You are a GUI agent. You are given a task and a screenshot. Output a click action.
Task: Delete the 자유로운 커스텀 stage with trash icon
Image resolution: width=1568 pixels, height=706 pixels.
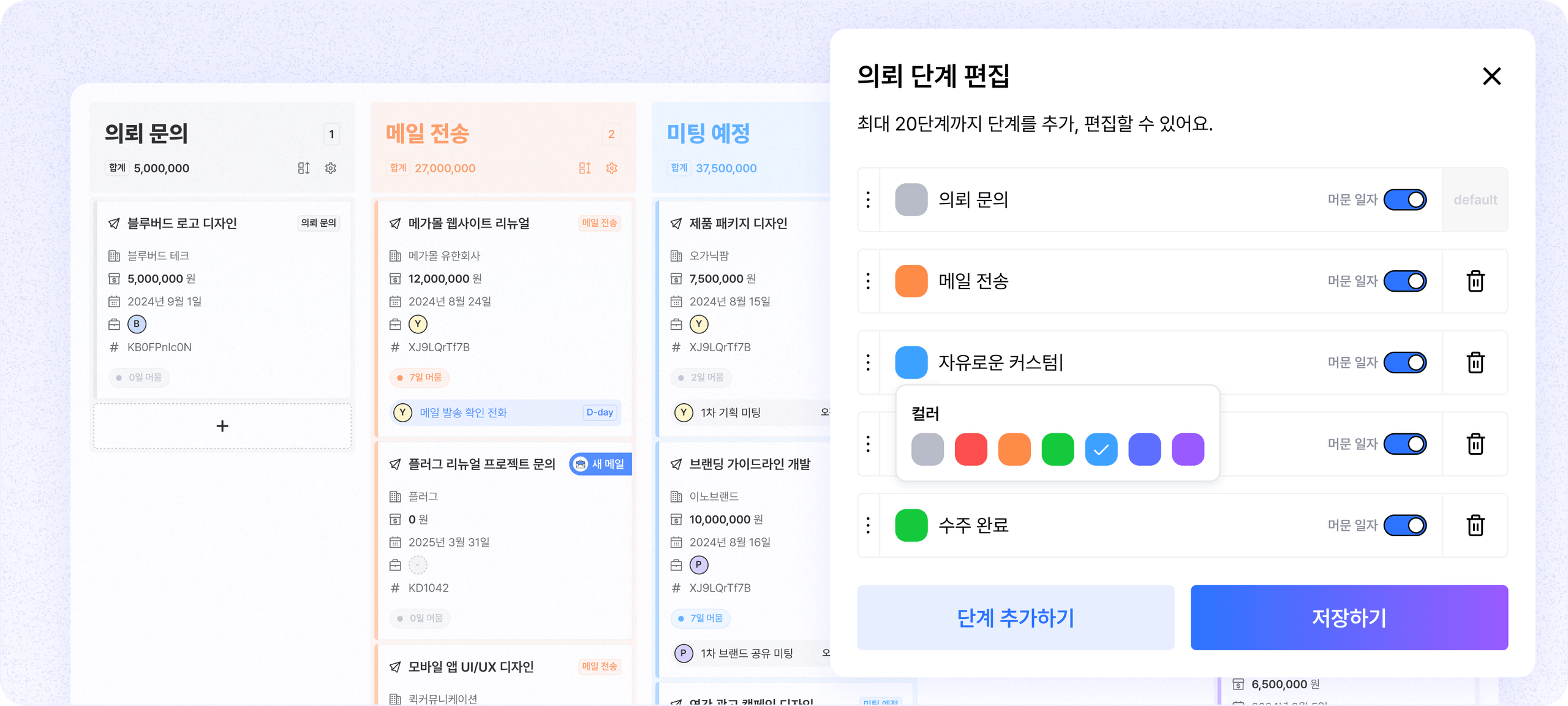[x=1475, y=362]
